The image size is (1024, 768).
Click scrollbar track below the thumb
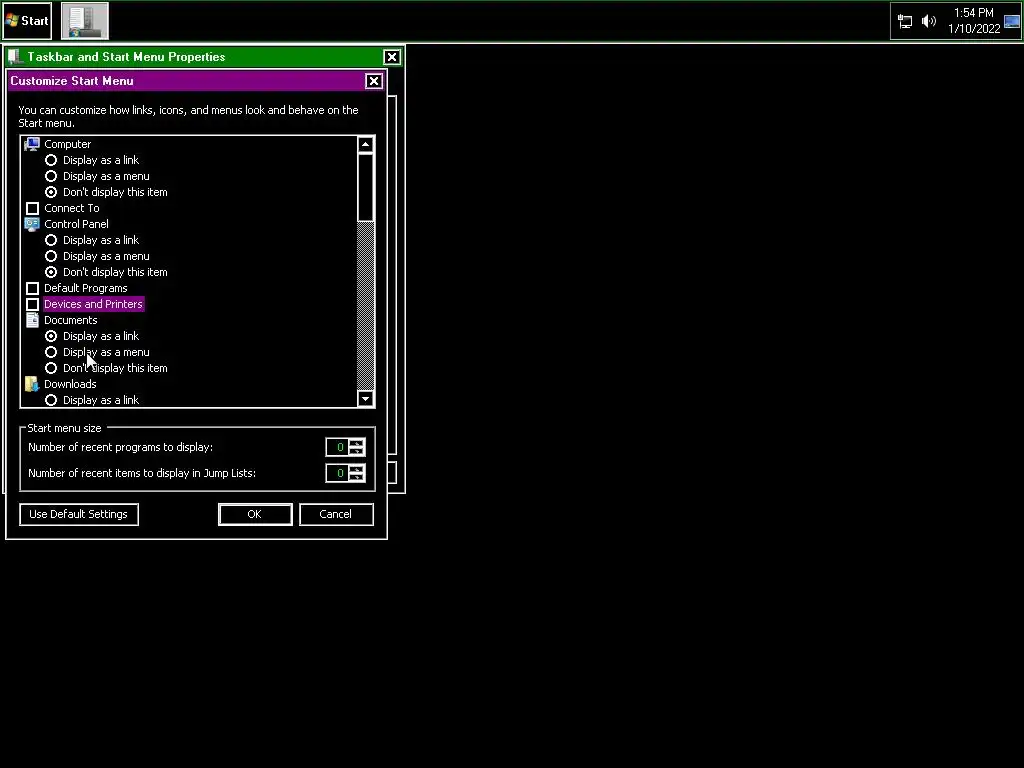[x=366, y=306]
